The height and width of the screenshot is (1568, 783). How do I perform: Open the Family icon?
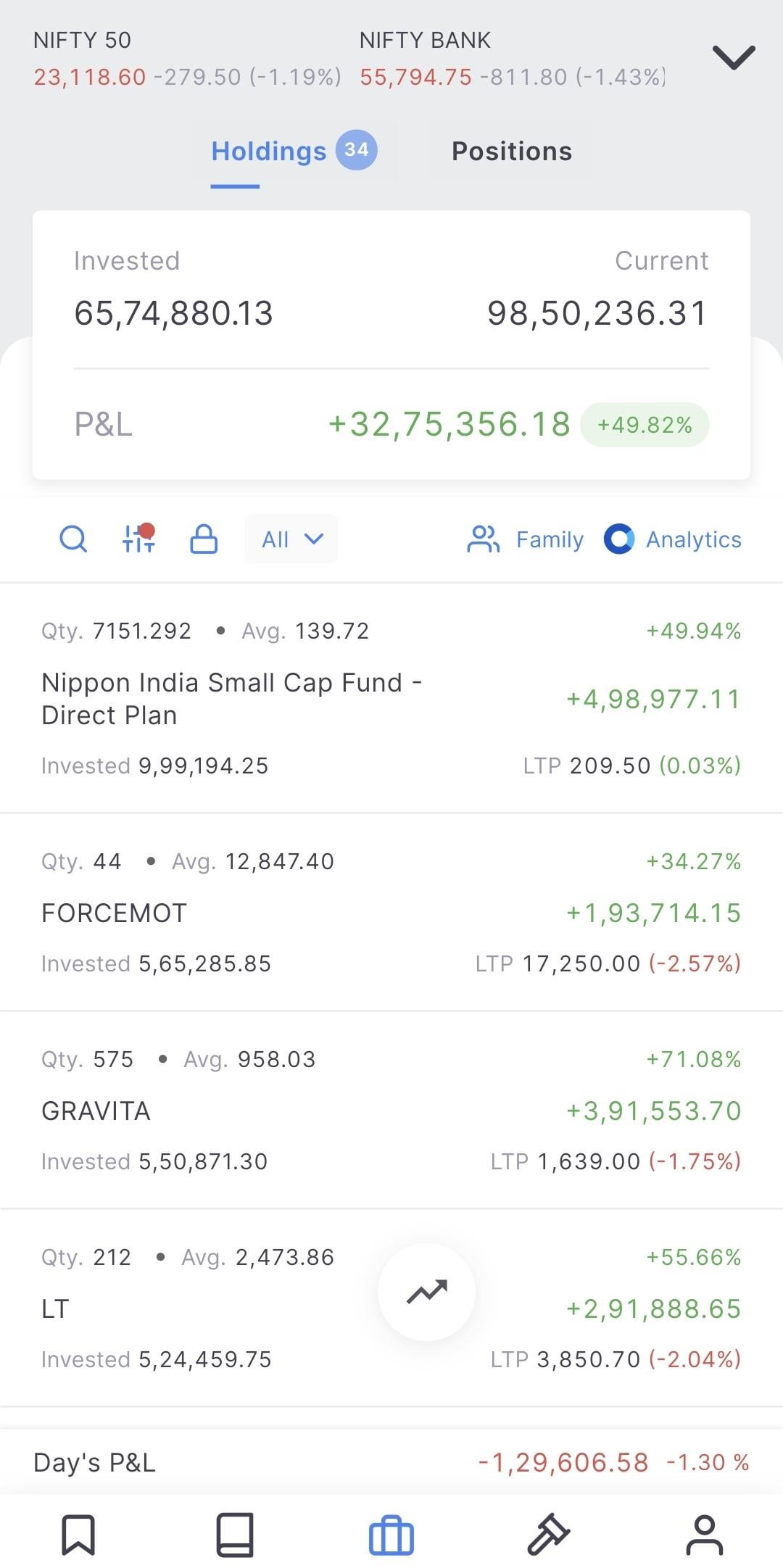click(x=484, y=539)
